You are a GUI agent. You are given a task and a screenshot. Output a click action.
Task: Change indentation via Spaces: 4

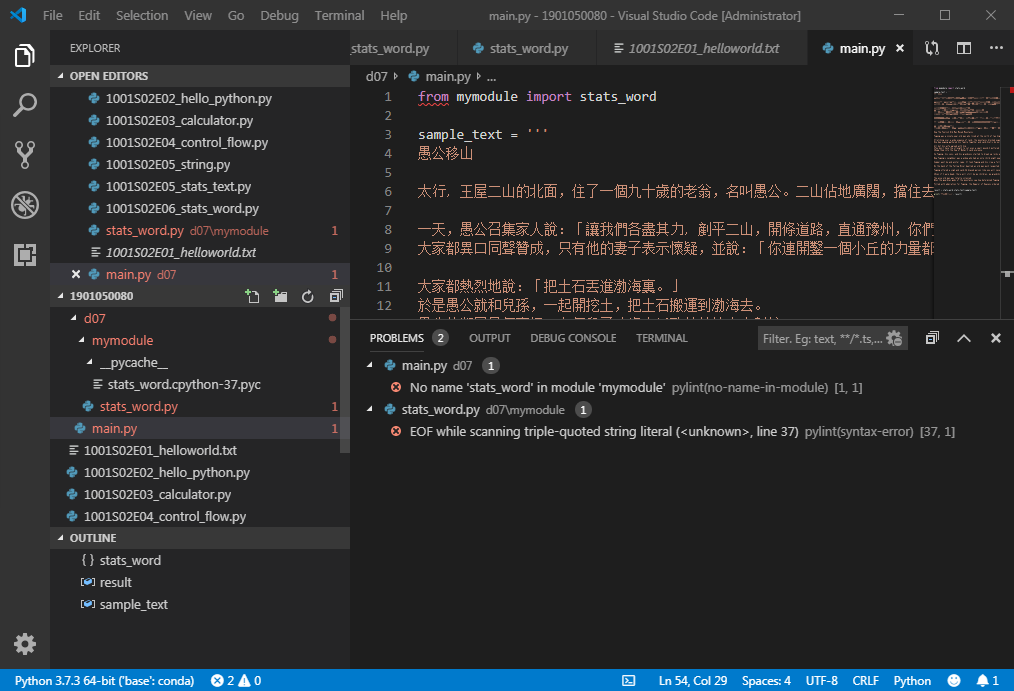[766, 681]
